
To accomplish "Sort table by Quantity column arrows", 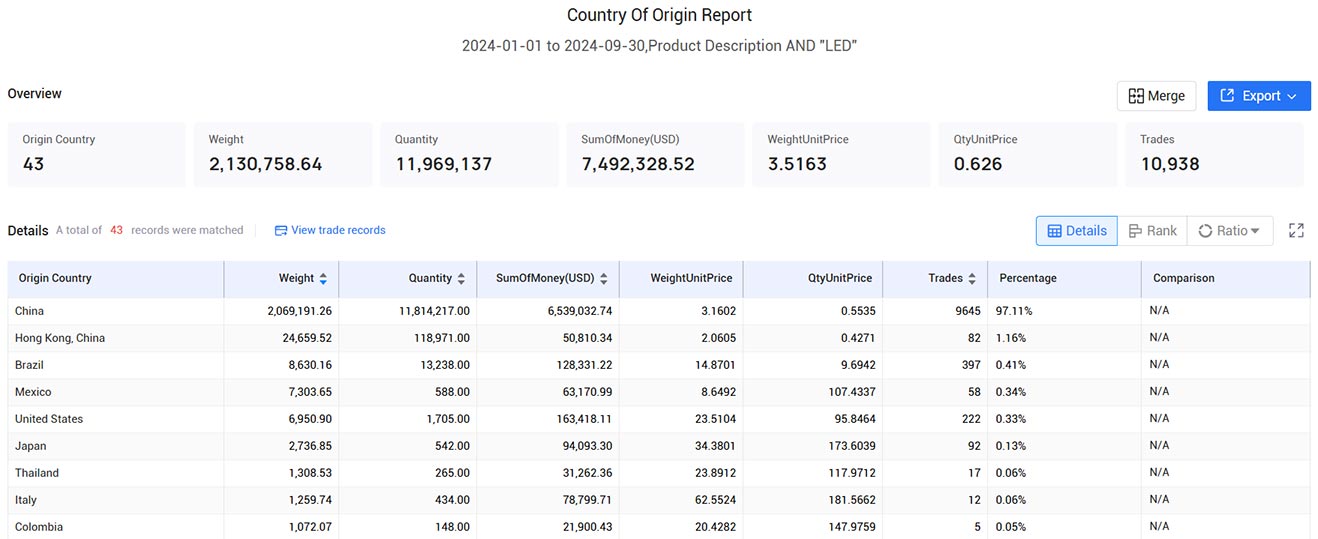I will coord(461,279).
